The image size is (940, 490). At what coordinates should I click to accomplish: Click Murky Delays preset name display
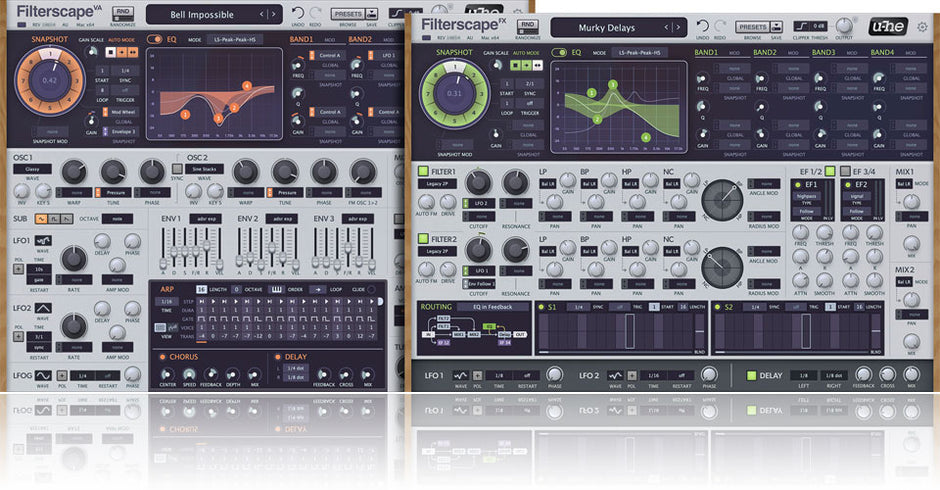click(x=606, y=28)
